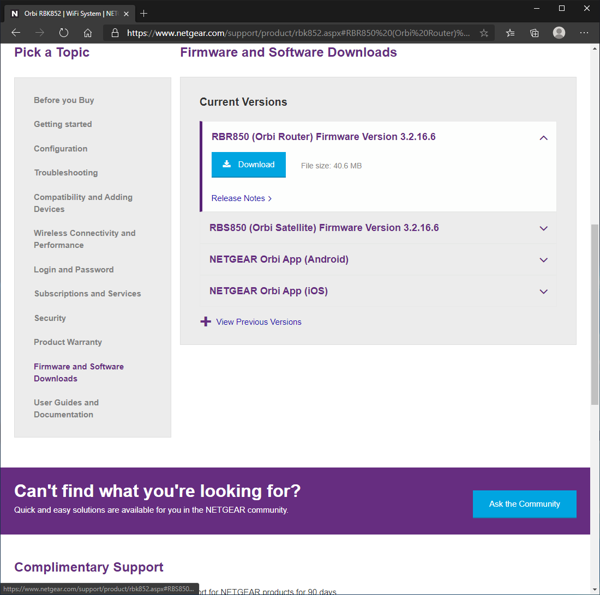Screen dimensions: 600x595
Task: Open Before you Buy topic
Action: point(64,100)
